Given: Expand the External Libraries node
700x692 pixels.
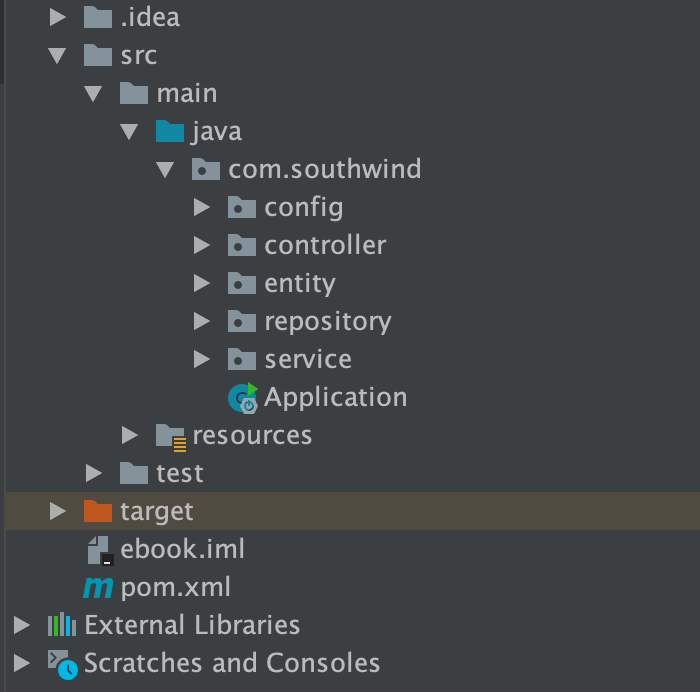Looking at the screenshot, I should 21,626.
